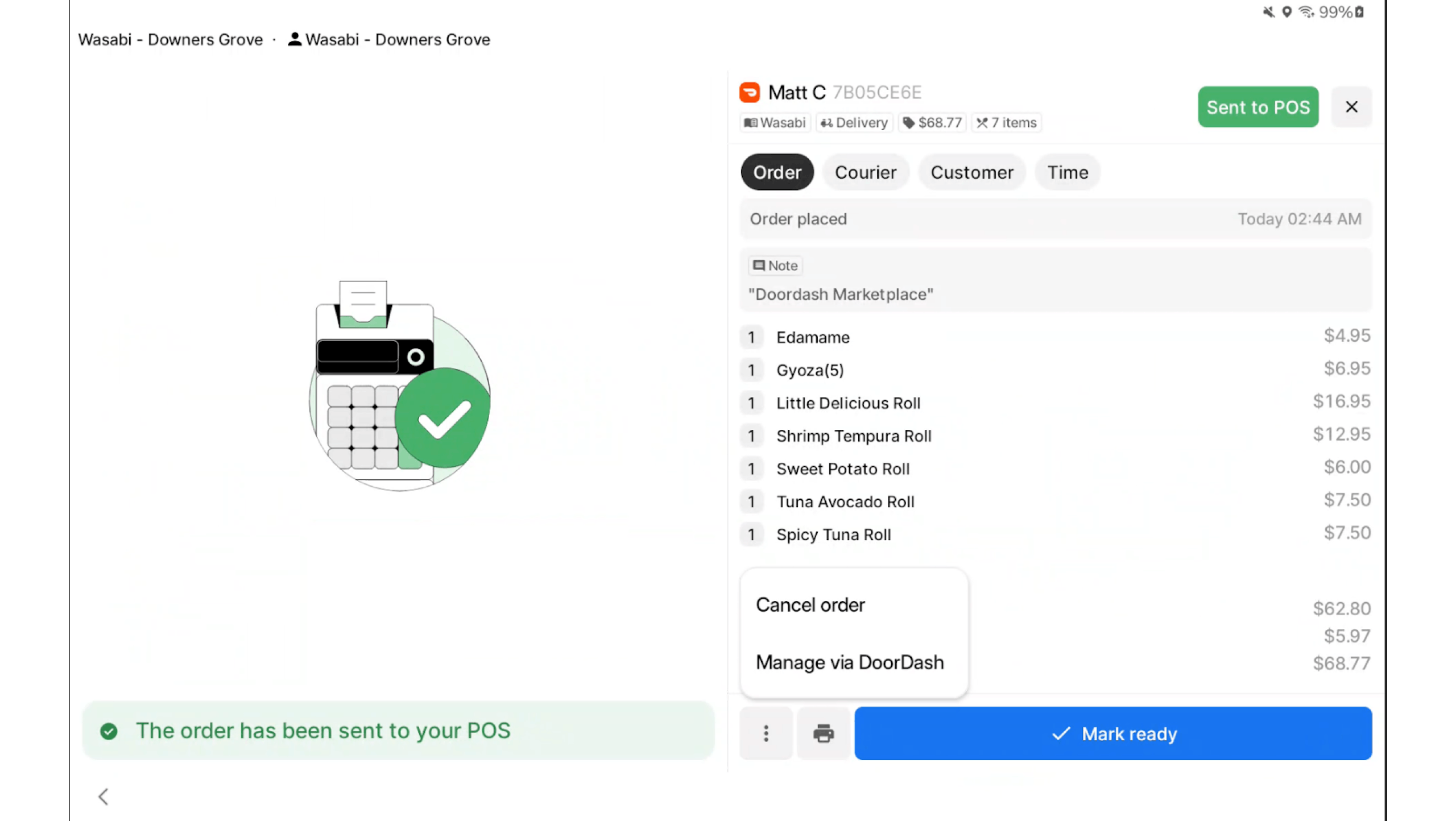Click the printer icon button

(823, 733)
